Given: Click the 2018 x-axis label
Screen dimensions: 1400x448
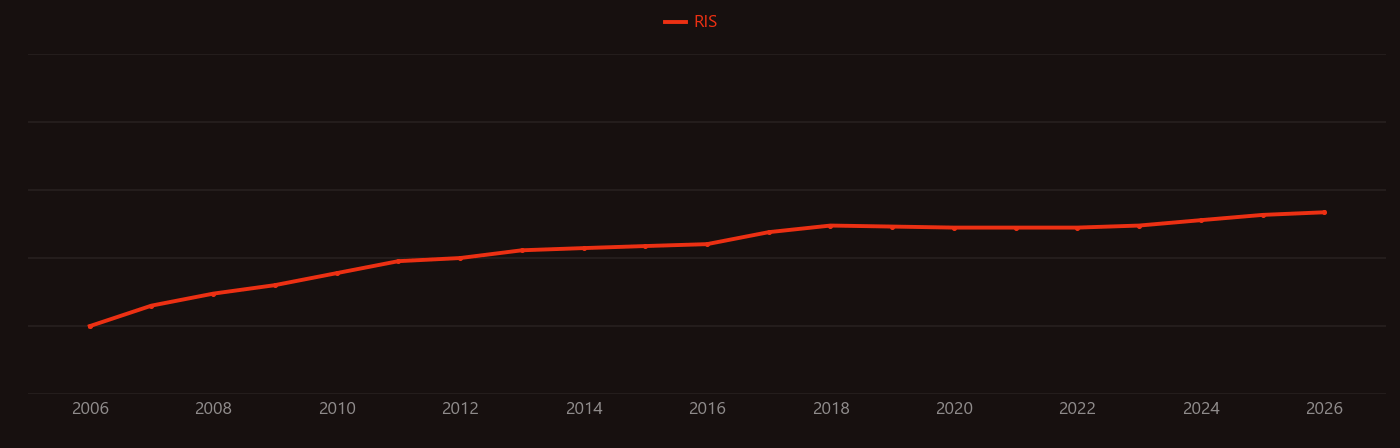Looking at the screenshot, I should (831, 409).
